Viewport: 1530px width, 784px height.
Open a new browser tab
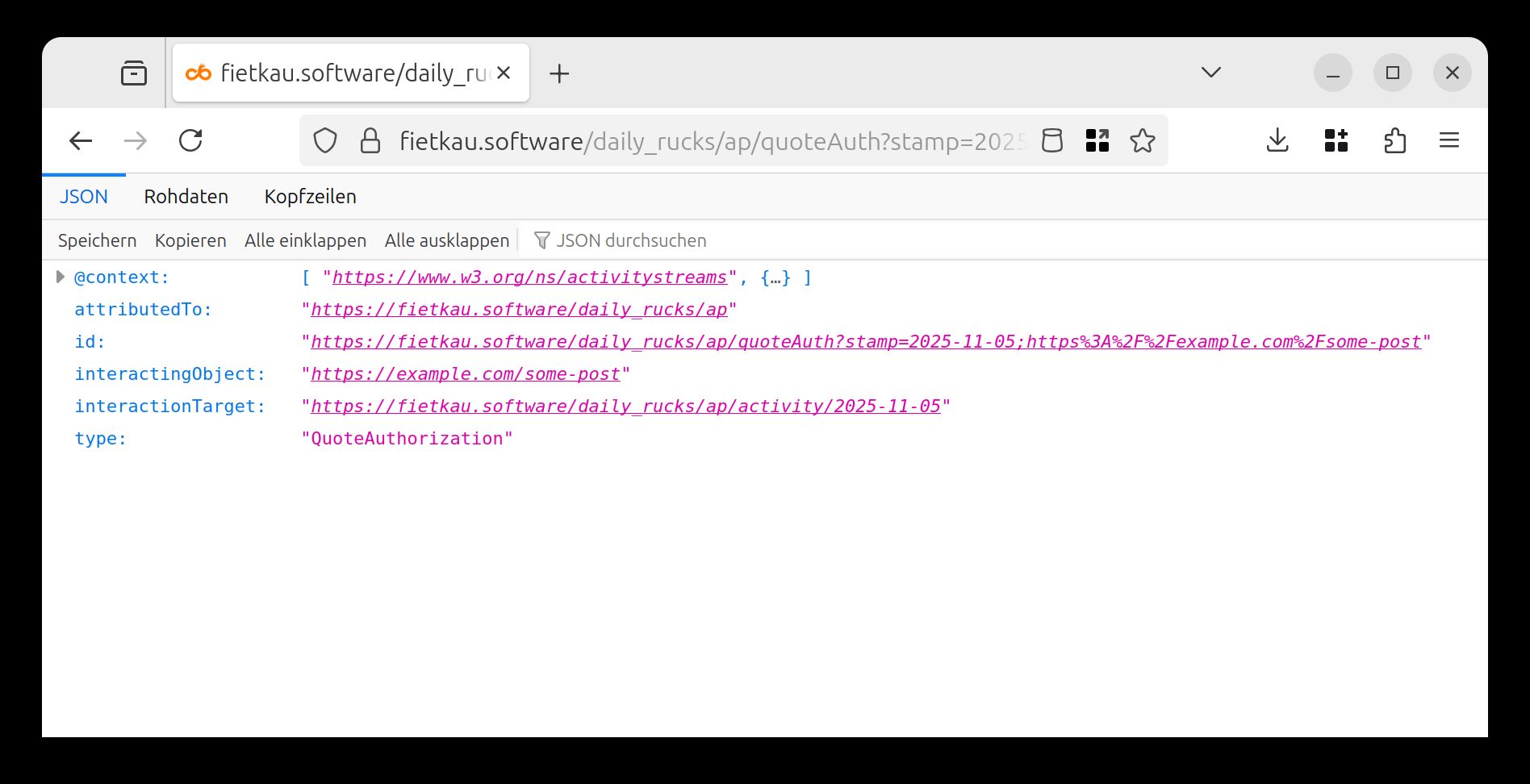pos(560,73)
